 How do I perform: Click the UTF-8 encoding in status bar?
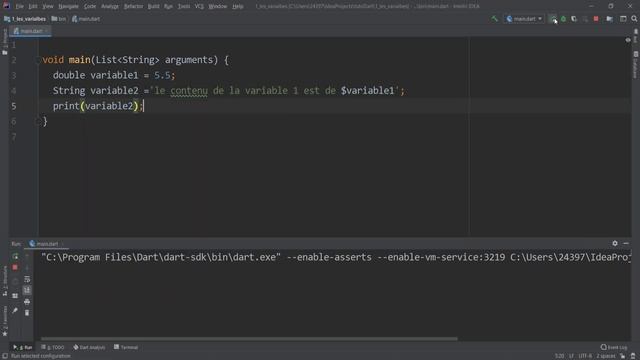[x=585, y=356]
